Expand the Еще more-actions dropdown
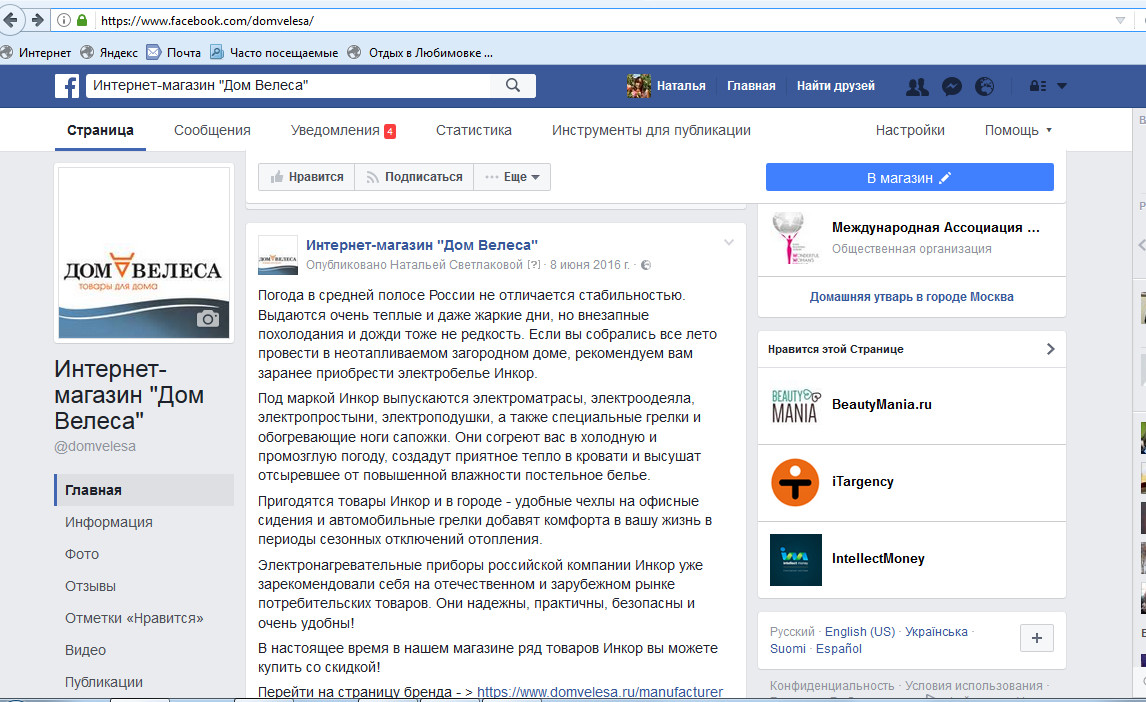Viewport: 1146px width, 702px height. (512, 177)
